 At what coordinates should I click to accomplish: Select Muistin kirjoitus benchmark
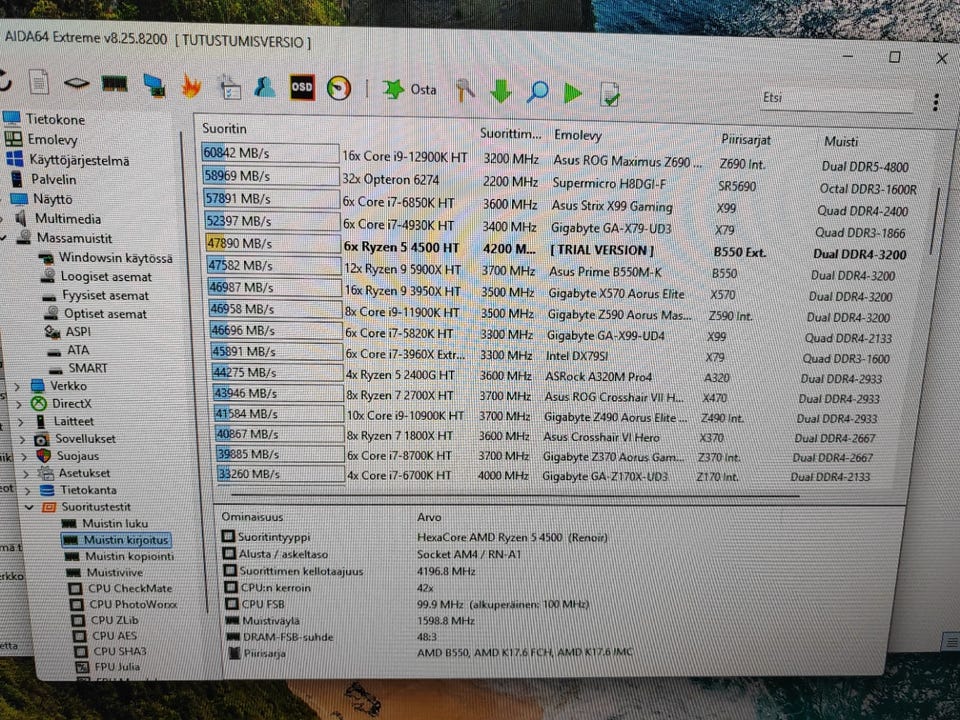point(115,540)
